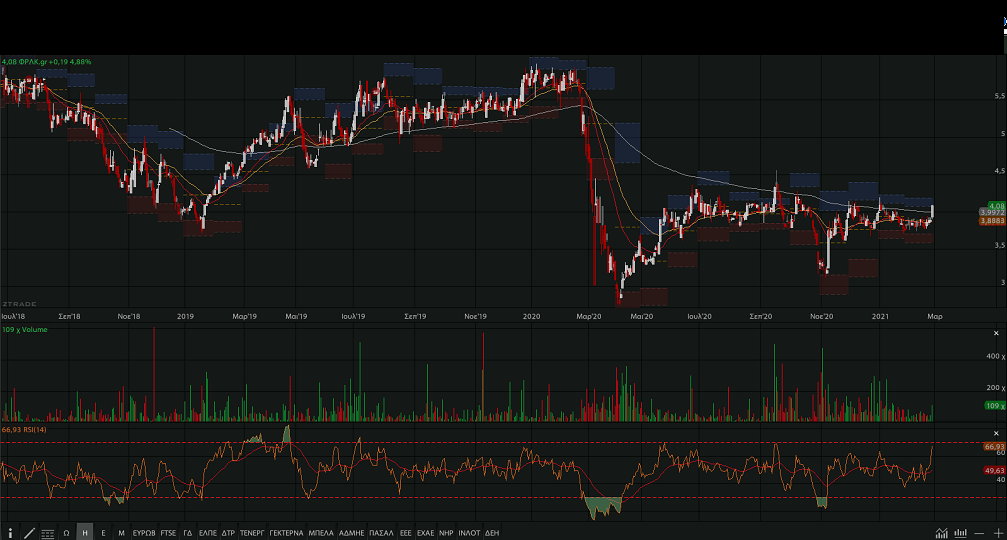Open the chart indicators icon

942,533
